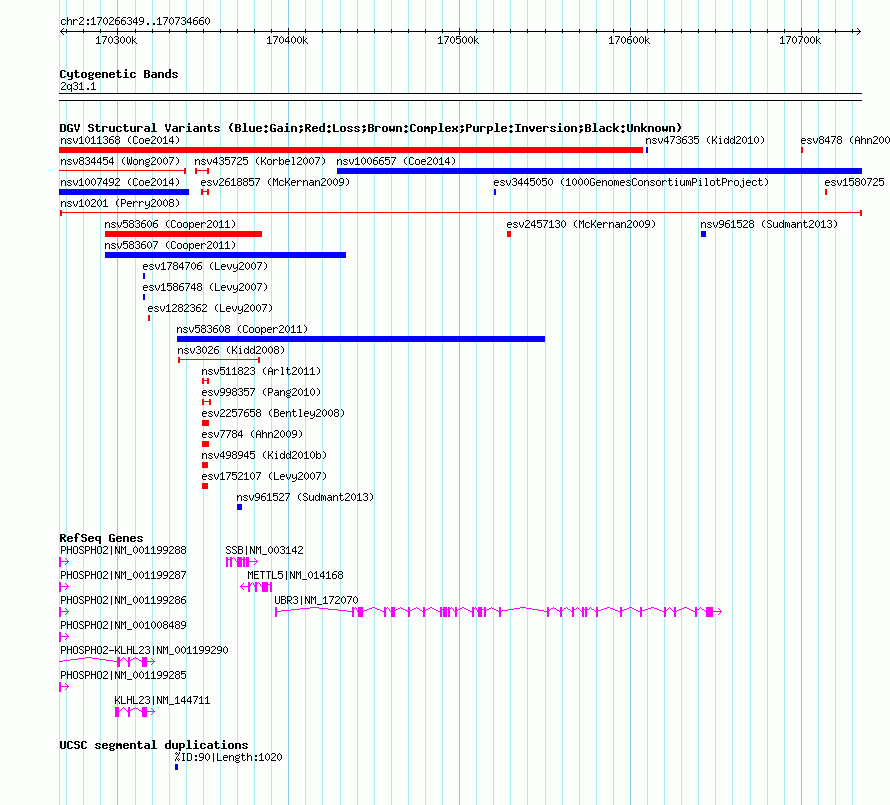This screenshot has width=890, height=805.
Task: Click esv998357 (Pang2010) label
Action: pos(261,392)
